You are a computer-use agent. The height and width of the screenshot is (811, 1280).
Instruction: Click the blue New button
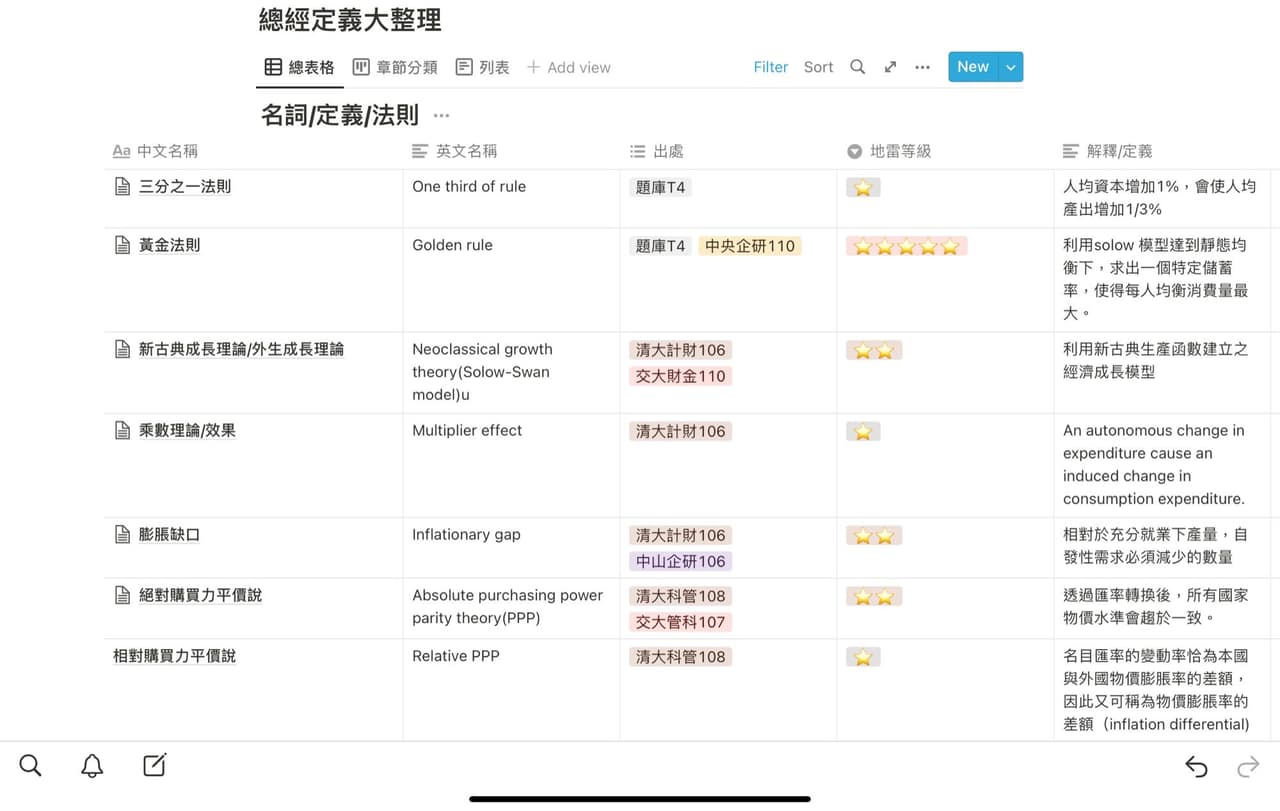[x=972, y=66]
